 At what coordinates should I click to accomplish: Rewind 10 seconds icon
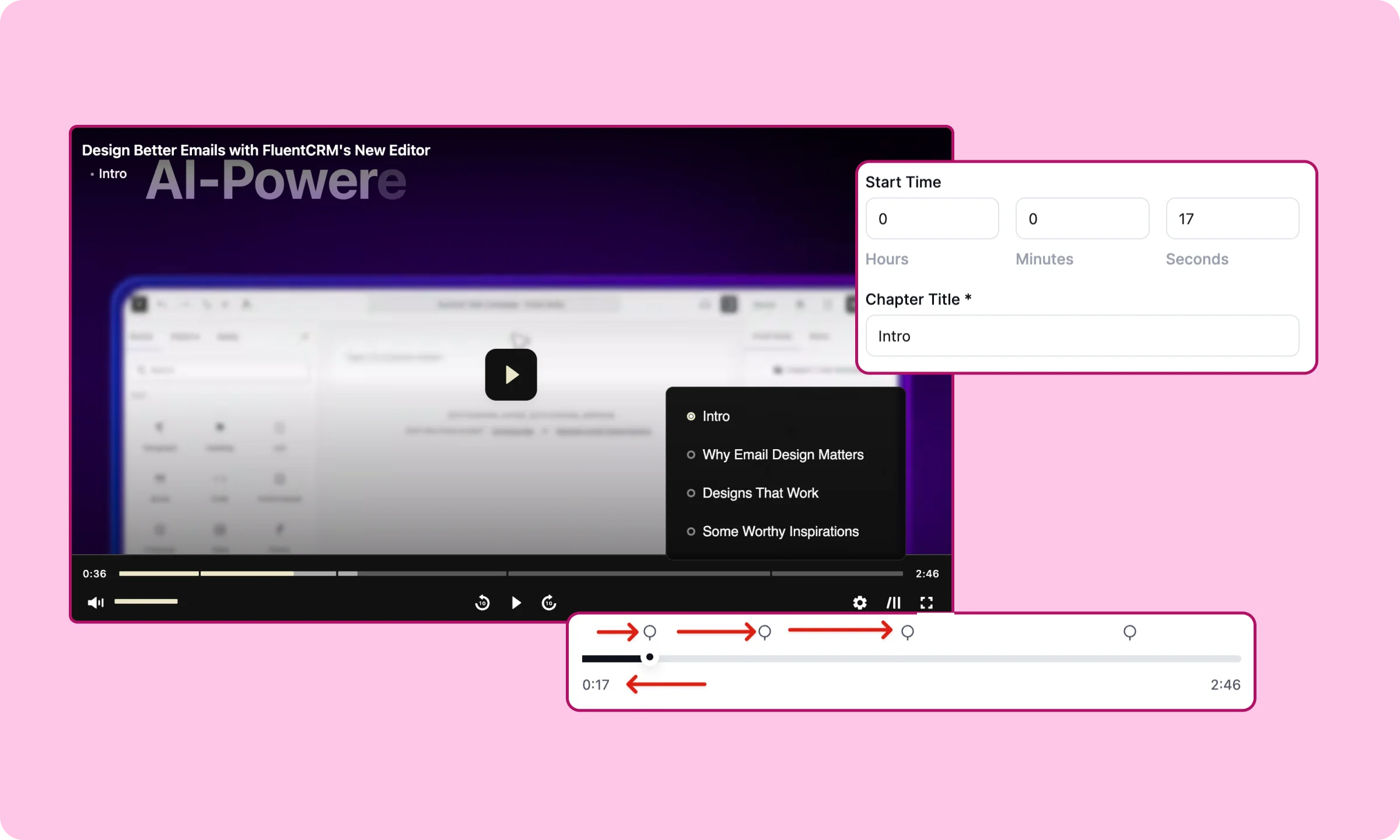[482, 603]
